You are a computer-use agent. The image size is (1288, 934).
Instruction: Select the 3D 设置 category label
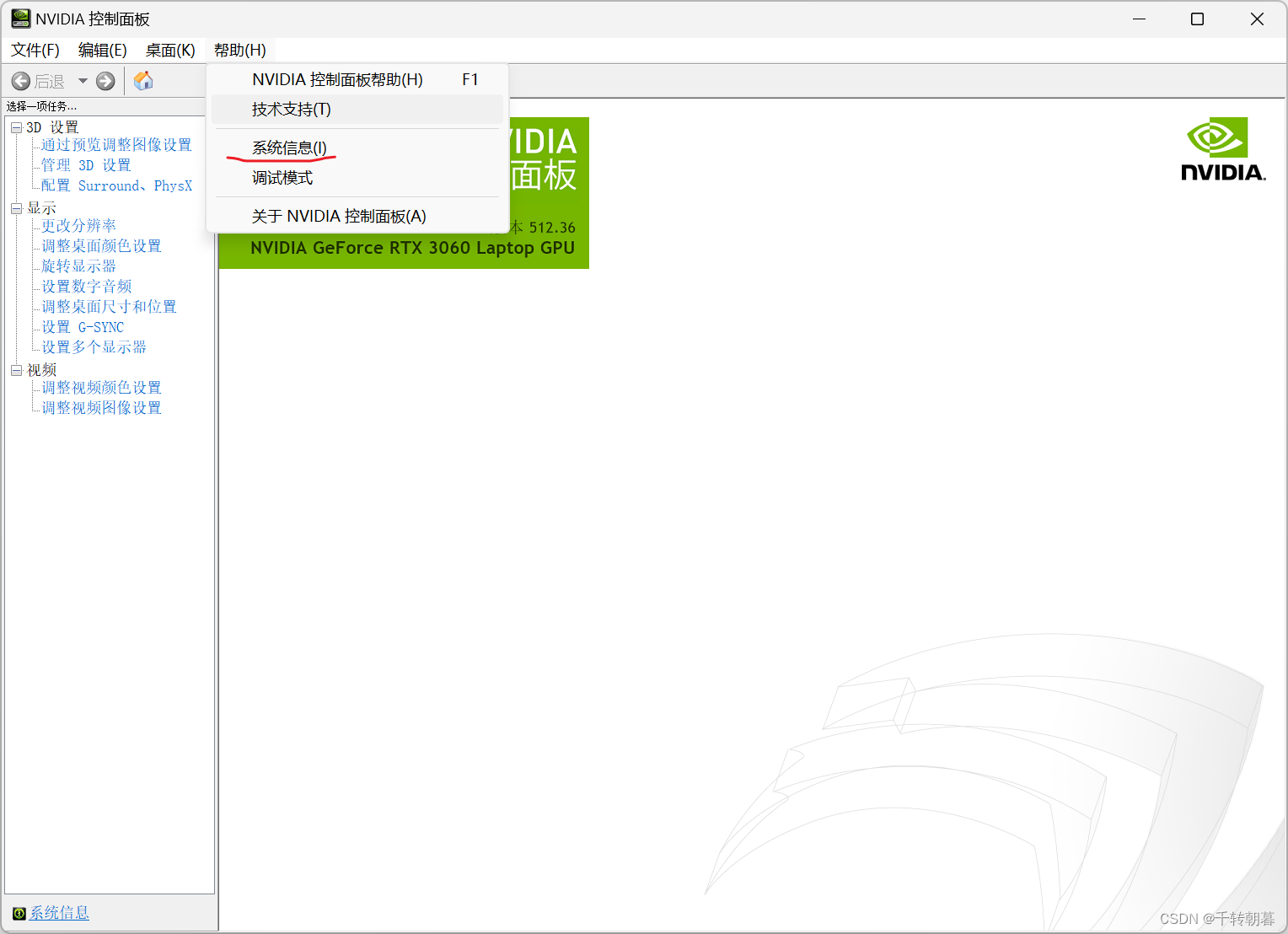coord(52,127)
